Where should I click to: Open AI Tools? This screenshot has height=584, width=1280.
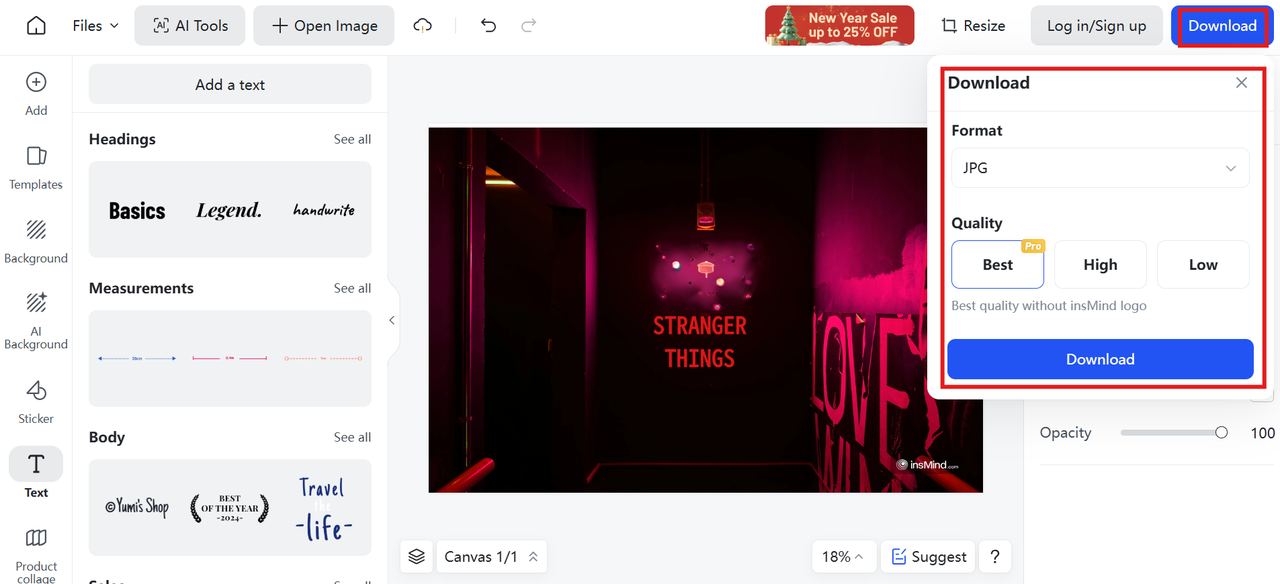click(x=190, y=26)
